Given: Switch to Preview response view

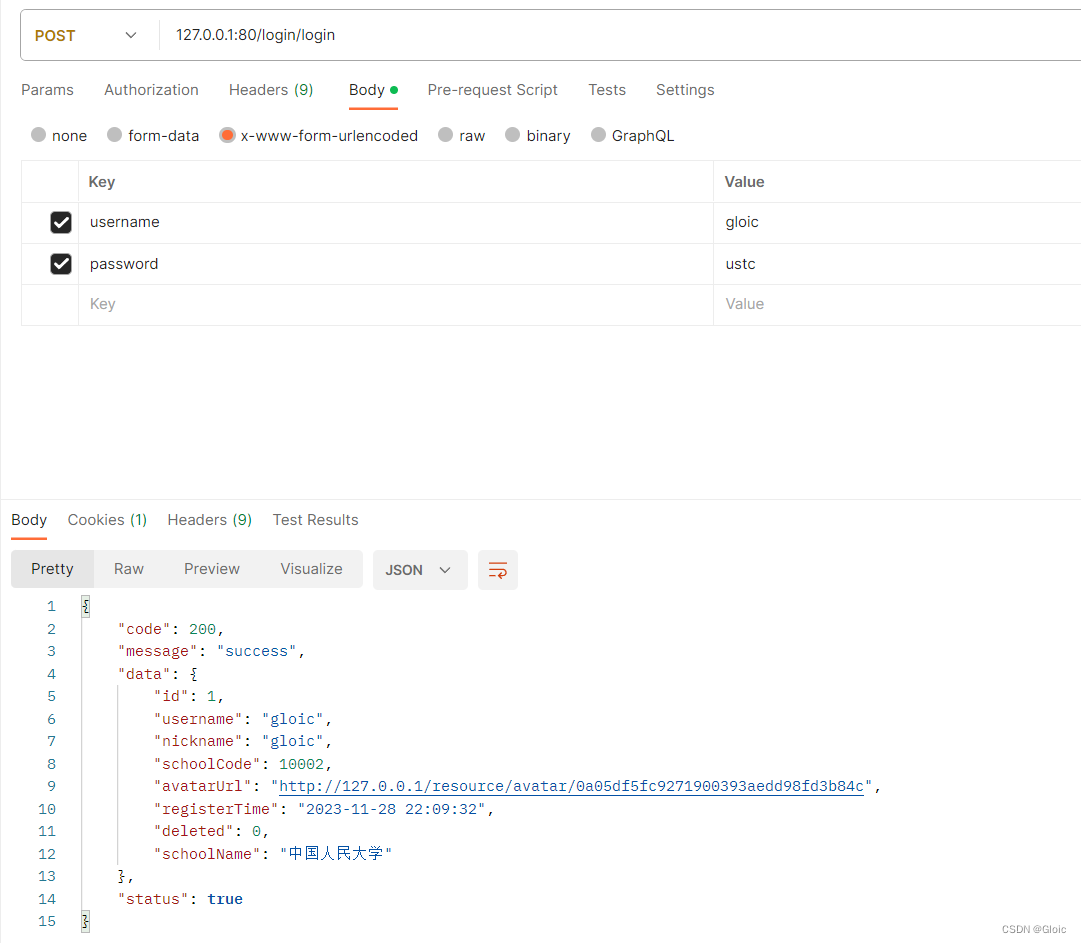Looking at the screenshot, I should (212, 569).
